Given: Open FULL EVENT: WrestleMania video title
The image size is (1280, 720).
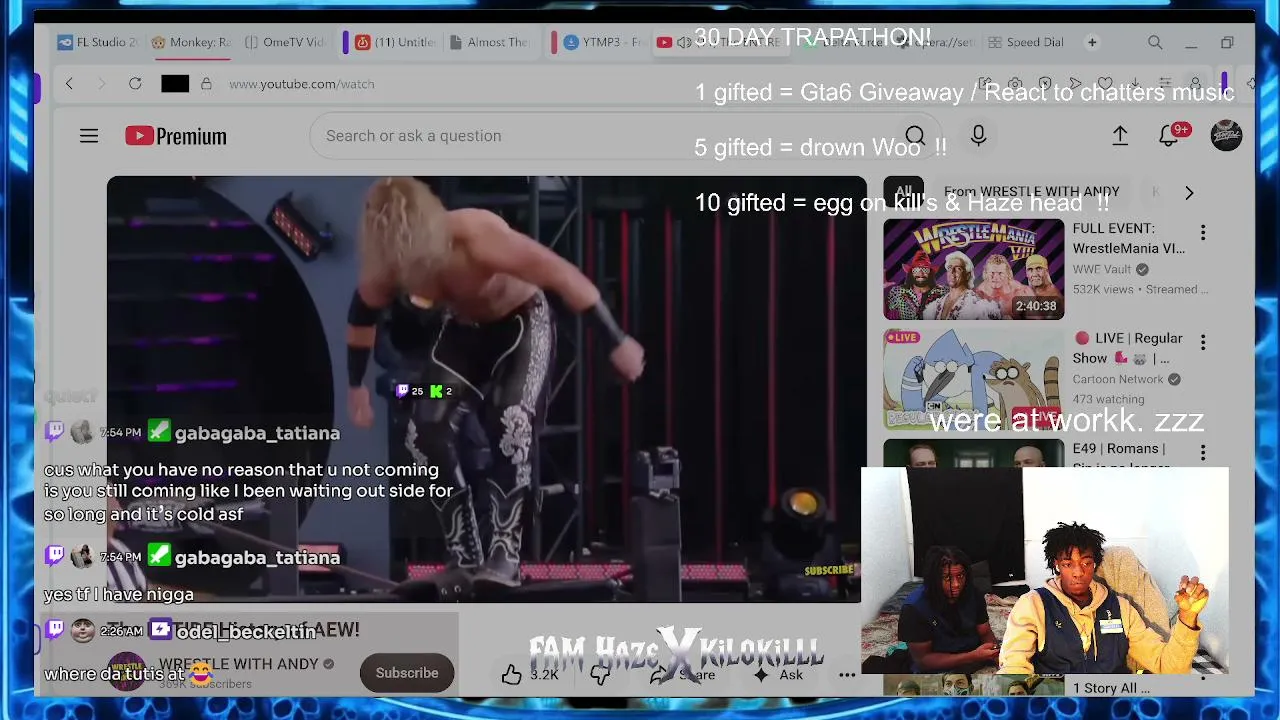Looking at the screenshot, I should [x=1129, y=238].
